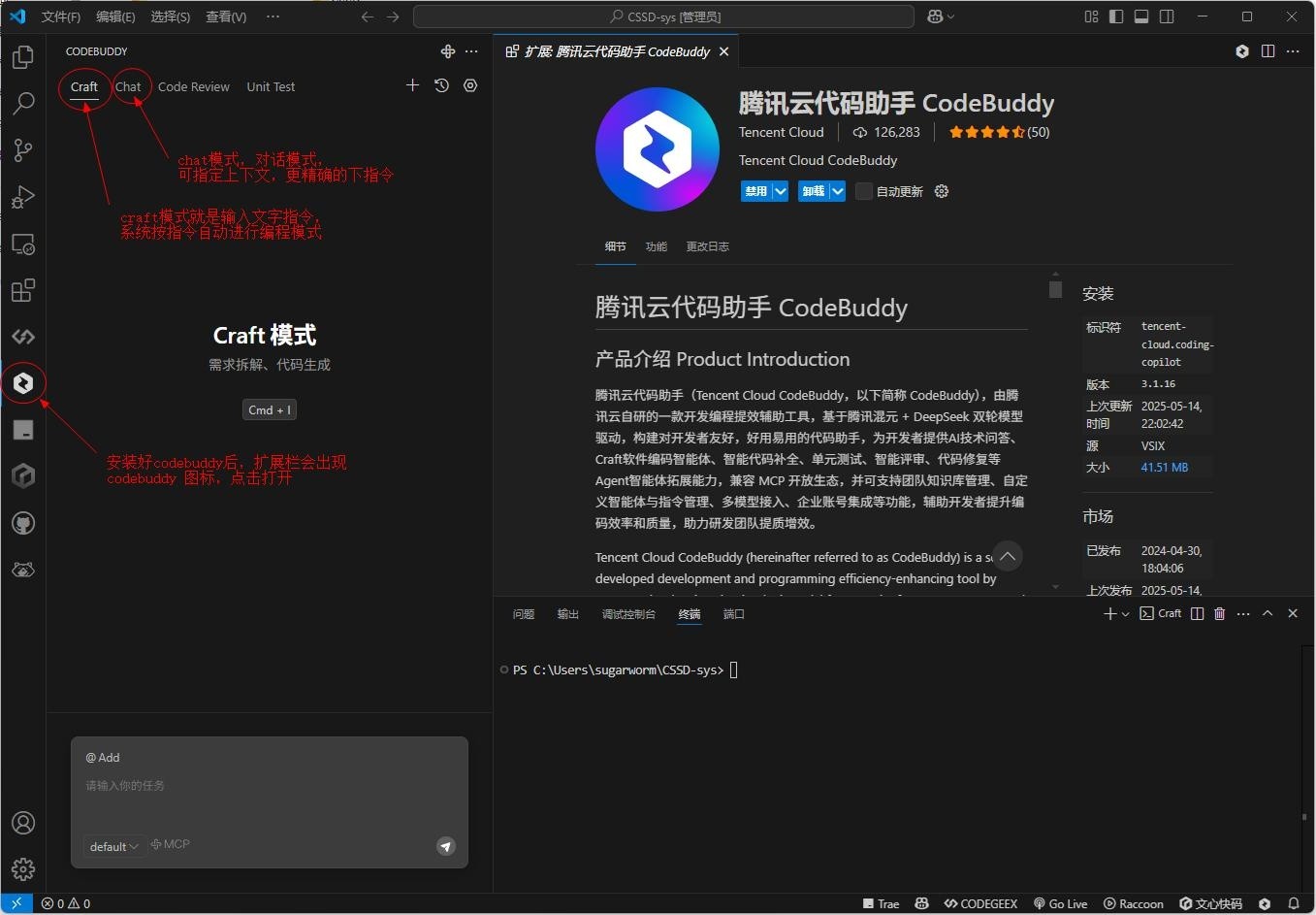Click the @ Add context button

[x=103, y=758]
